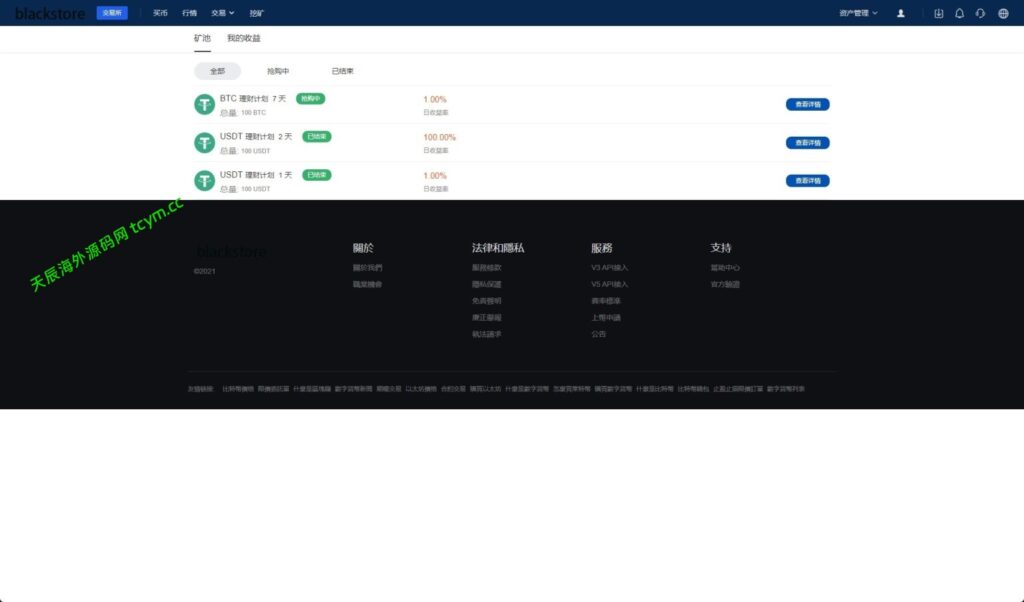Open notifications bell icon
The width and height of the screenshot is (1024, 602).
(960, 13)
